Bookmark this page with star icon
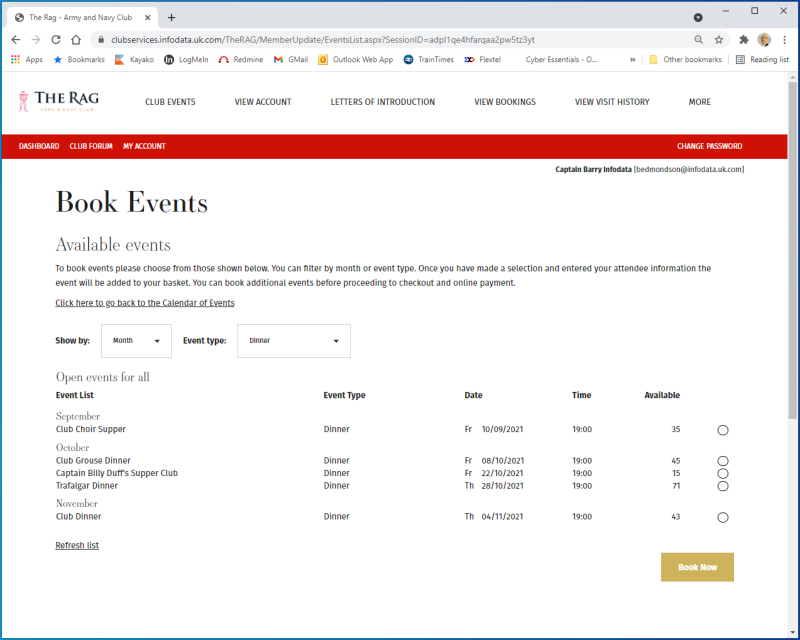 (718, 40)
